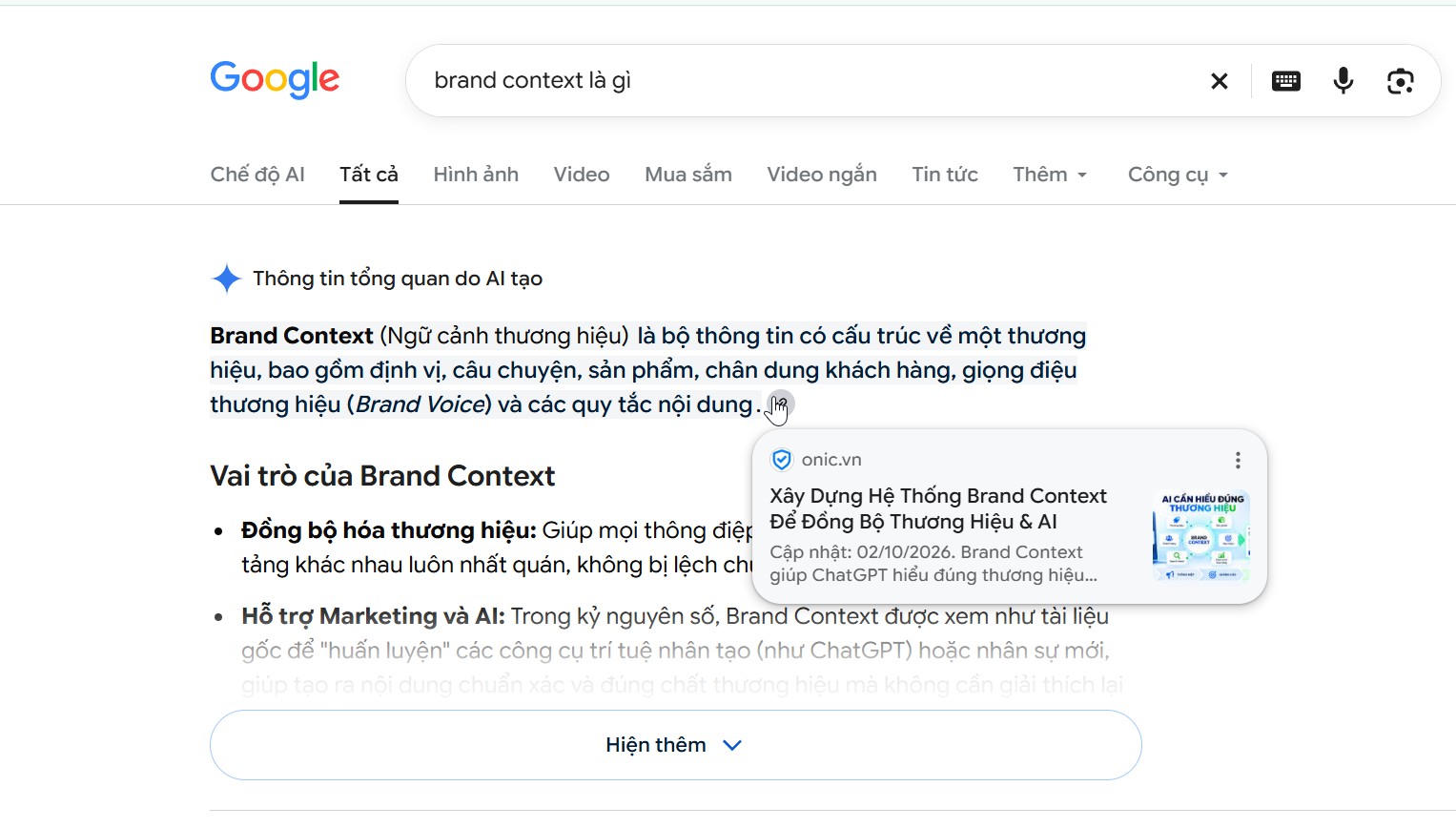The image size is (1456, 828).
Task: Search by image with the camera lens icon
Action: (1400, 81)
